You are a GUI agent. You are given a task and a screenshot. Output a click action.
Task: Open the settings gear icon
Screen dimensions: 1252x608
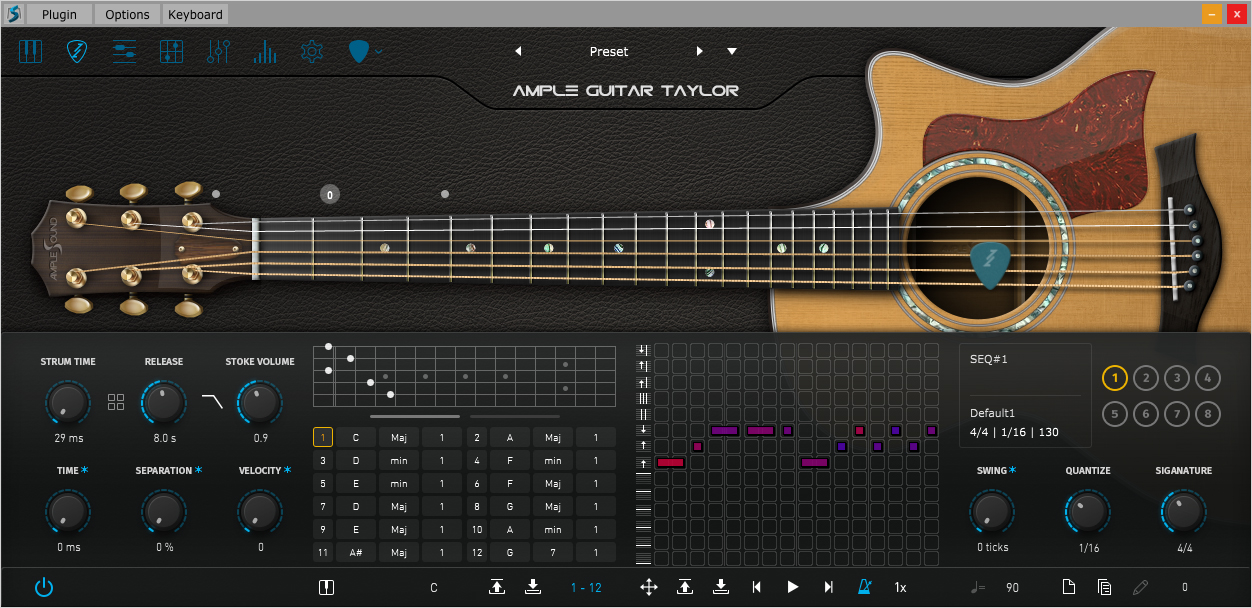pyautogui.click(x=312, y=52)
